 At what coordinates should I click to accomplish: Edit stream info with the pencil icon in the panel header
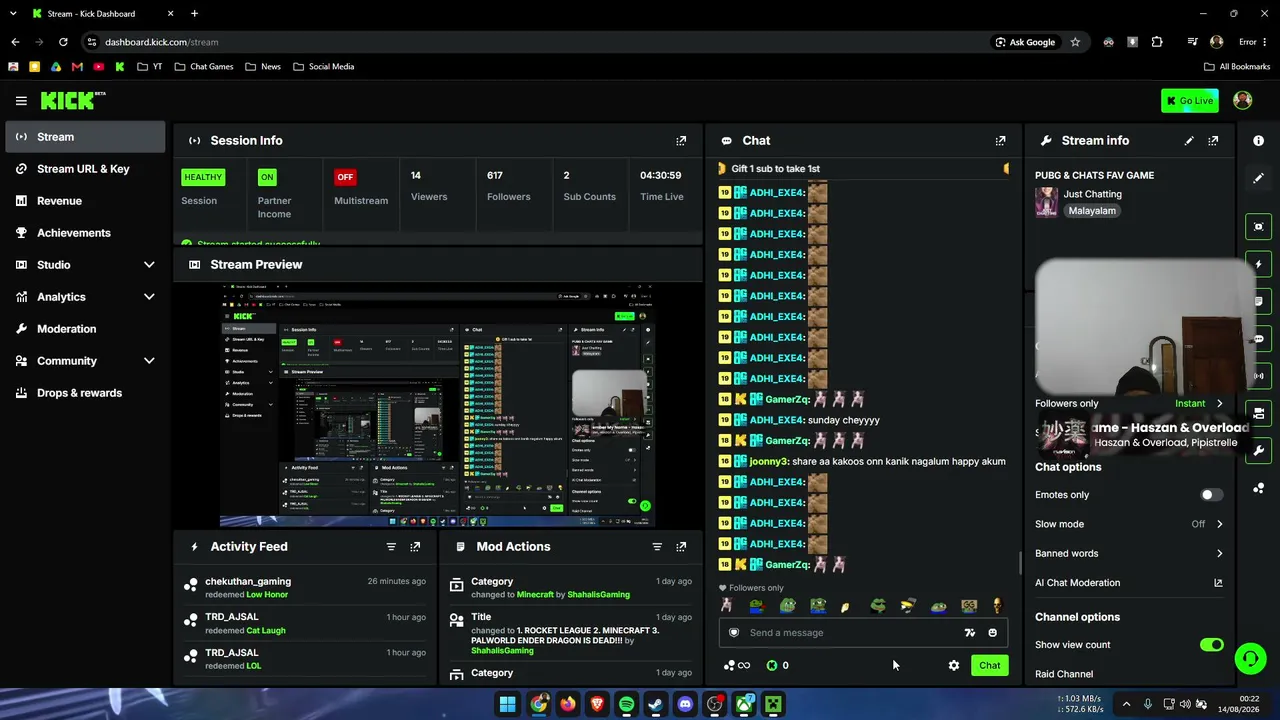[1189, 141]
